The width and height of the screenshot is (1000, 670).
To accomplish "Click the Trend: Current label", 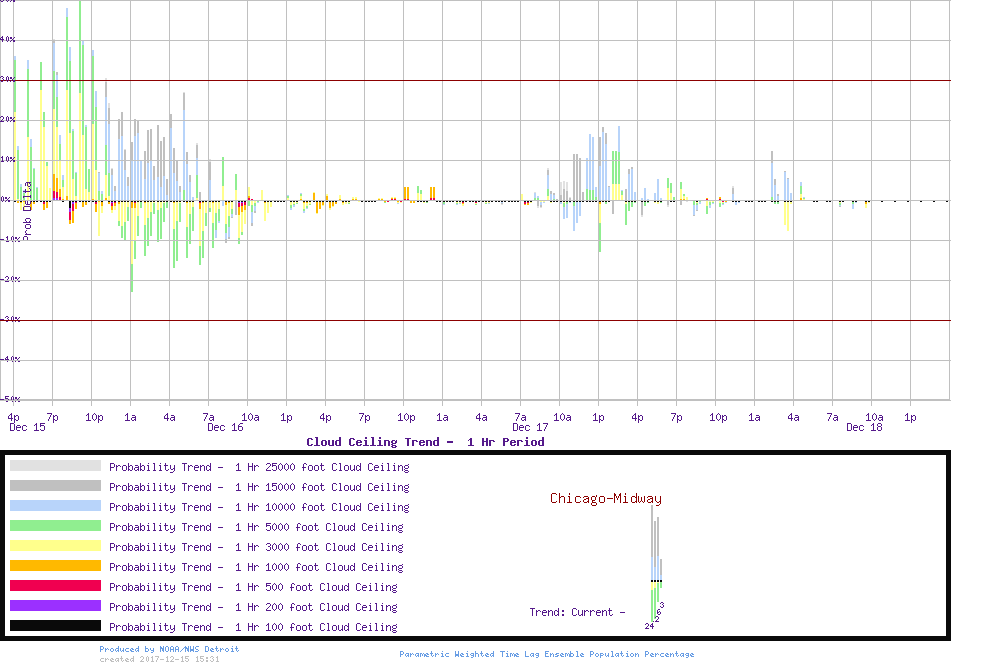I will point(577,612).
